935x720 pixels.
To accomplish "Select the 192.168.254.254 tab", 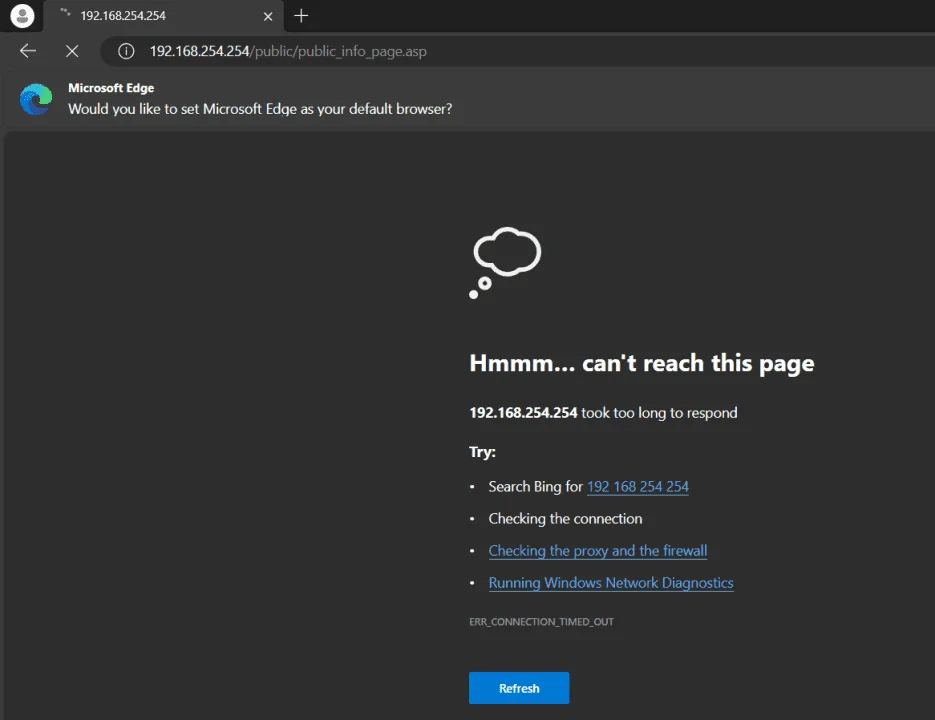I will tap(164, 16).
